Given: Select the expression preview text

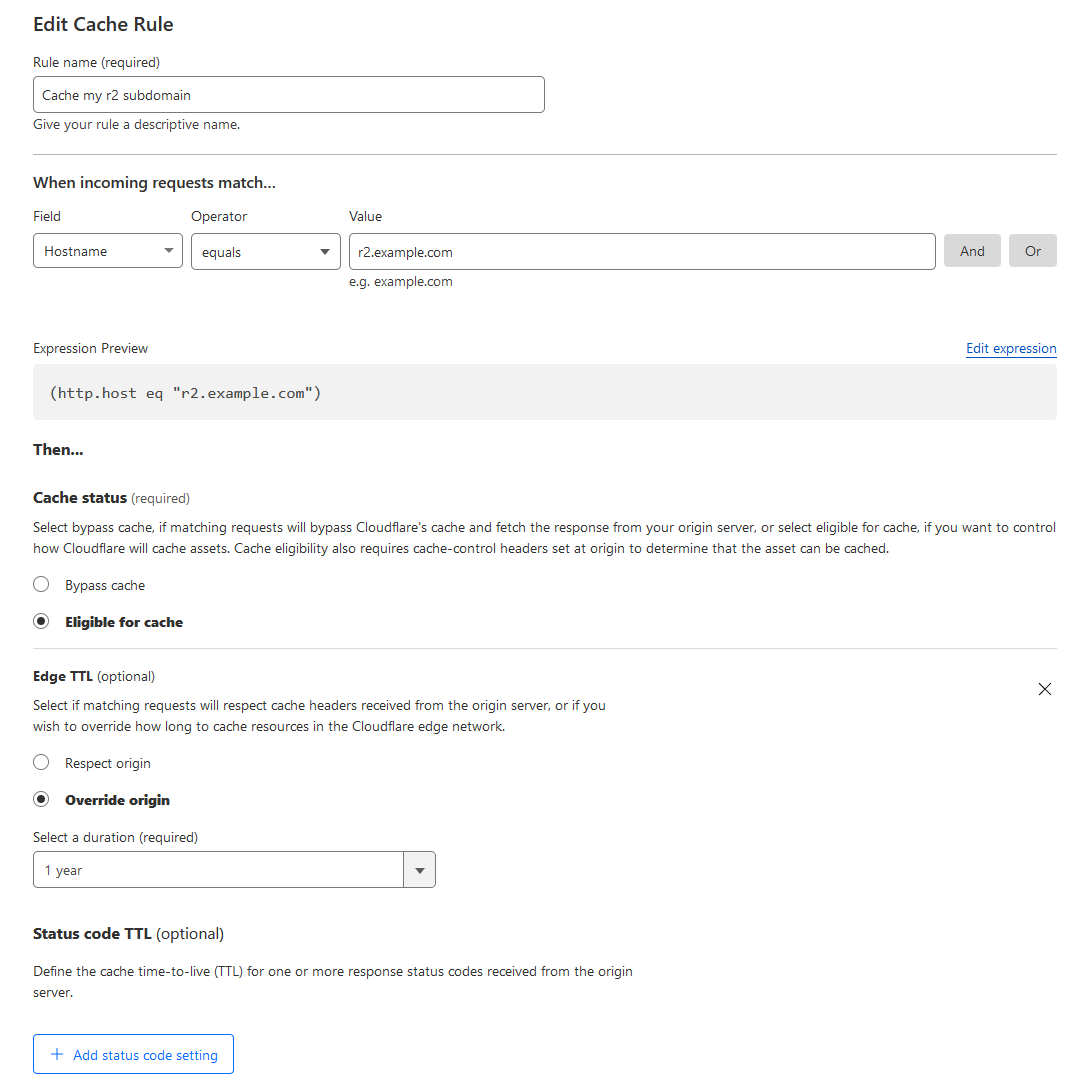Looking at the screenshot, I should point(184,392).
